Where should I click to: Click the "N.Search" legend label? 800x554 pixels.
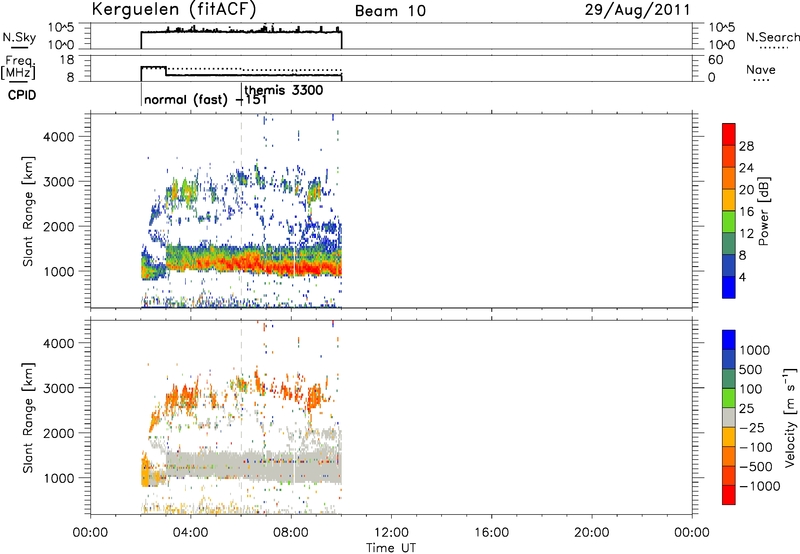pyautogui.click(x=772, y=37)
